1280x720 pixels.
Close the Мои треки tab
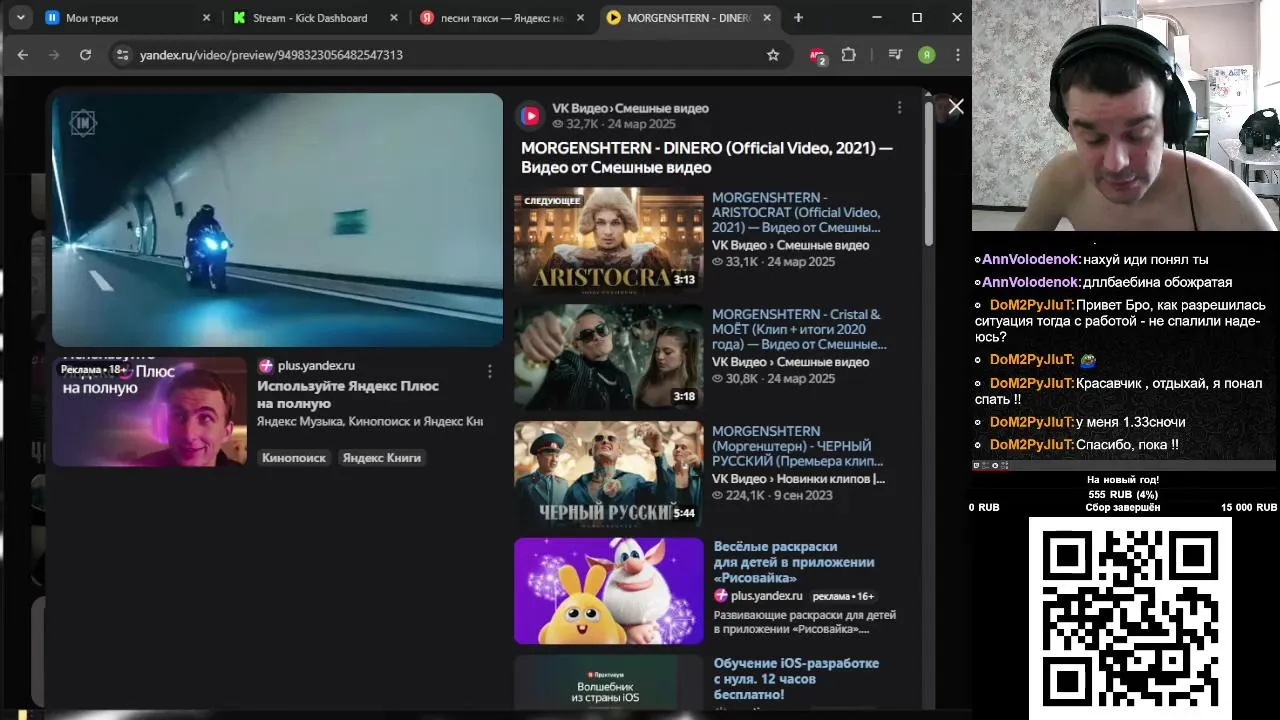click(207, 18)
